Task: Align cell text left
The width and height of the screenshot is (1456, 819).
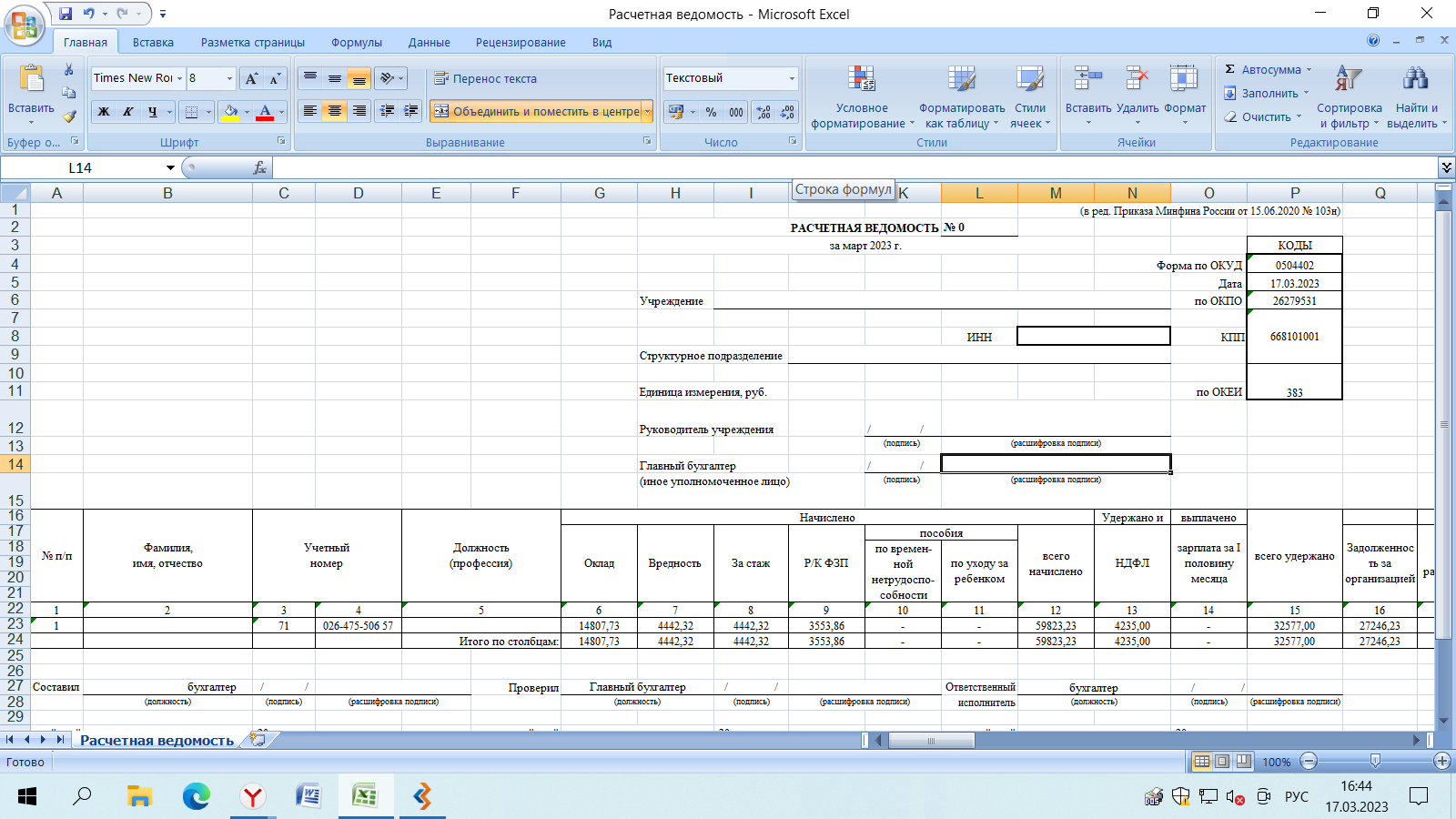Action: click(x=310, y=111)
